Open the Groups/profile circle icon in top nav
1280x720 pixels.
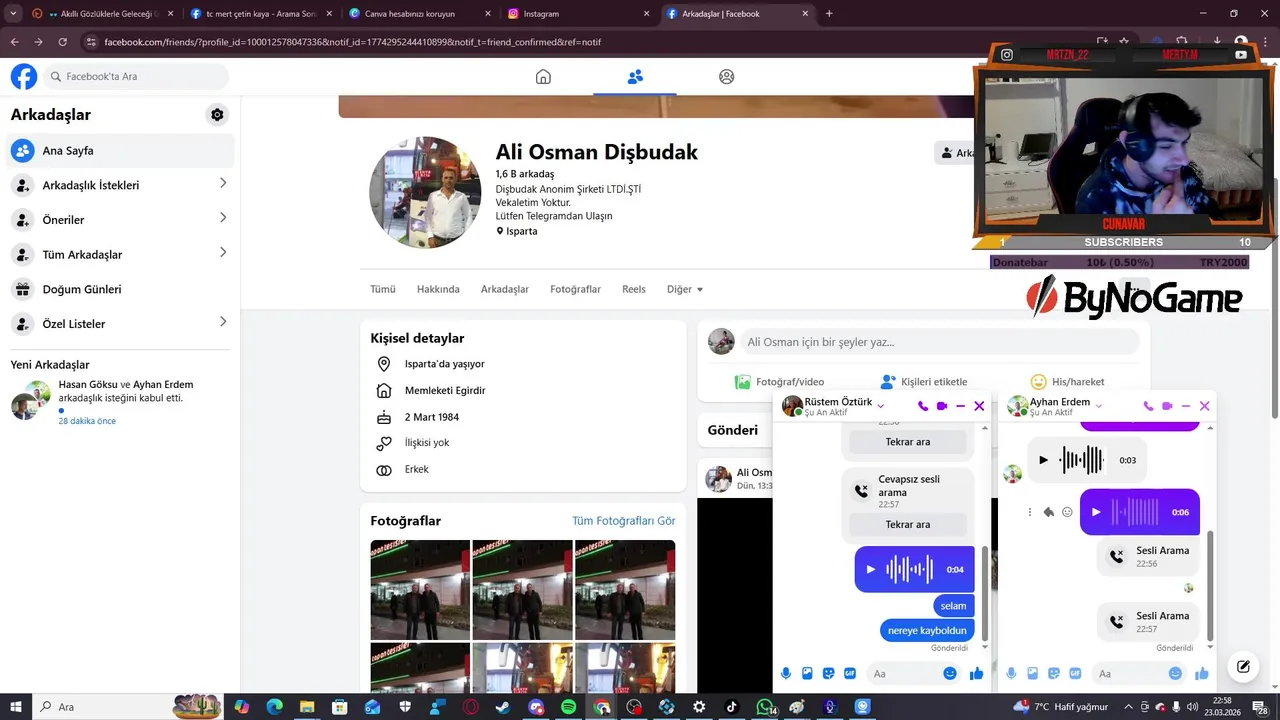(x=727, y=77)
